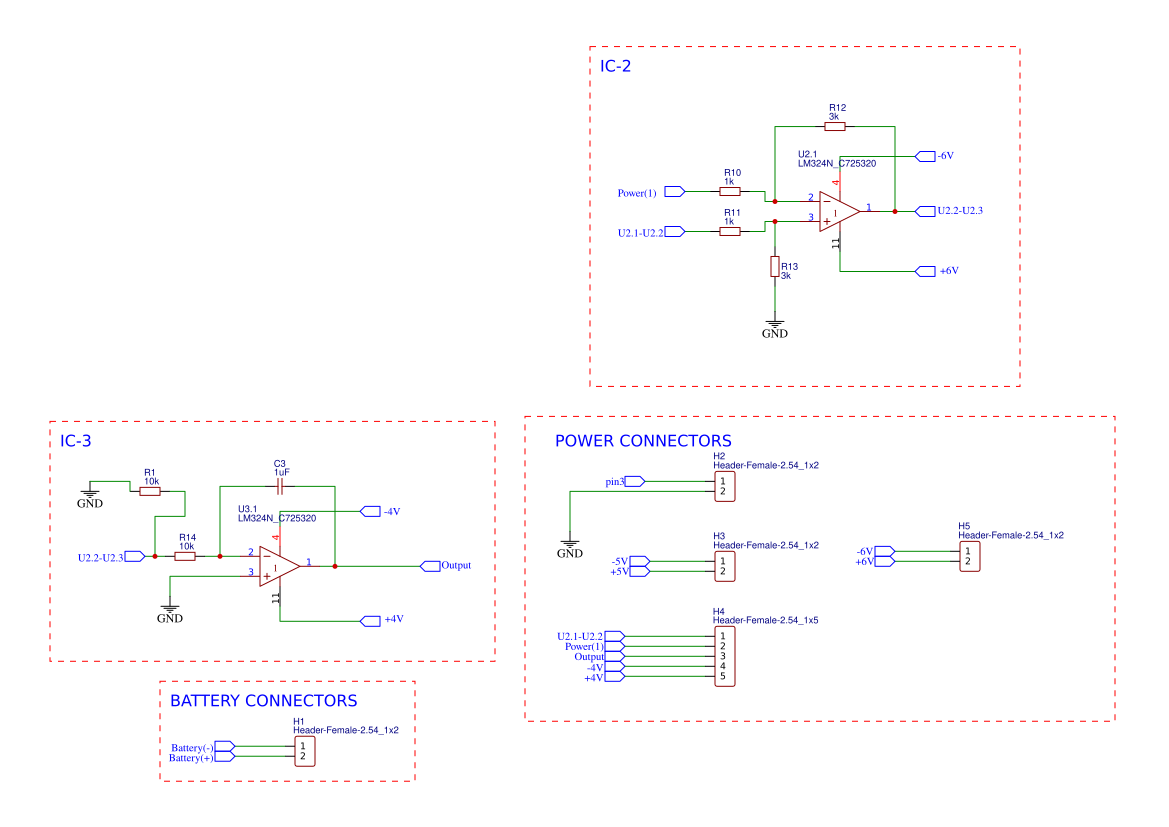Select the +4V power flag in IC-3

pos(370,620)
